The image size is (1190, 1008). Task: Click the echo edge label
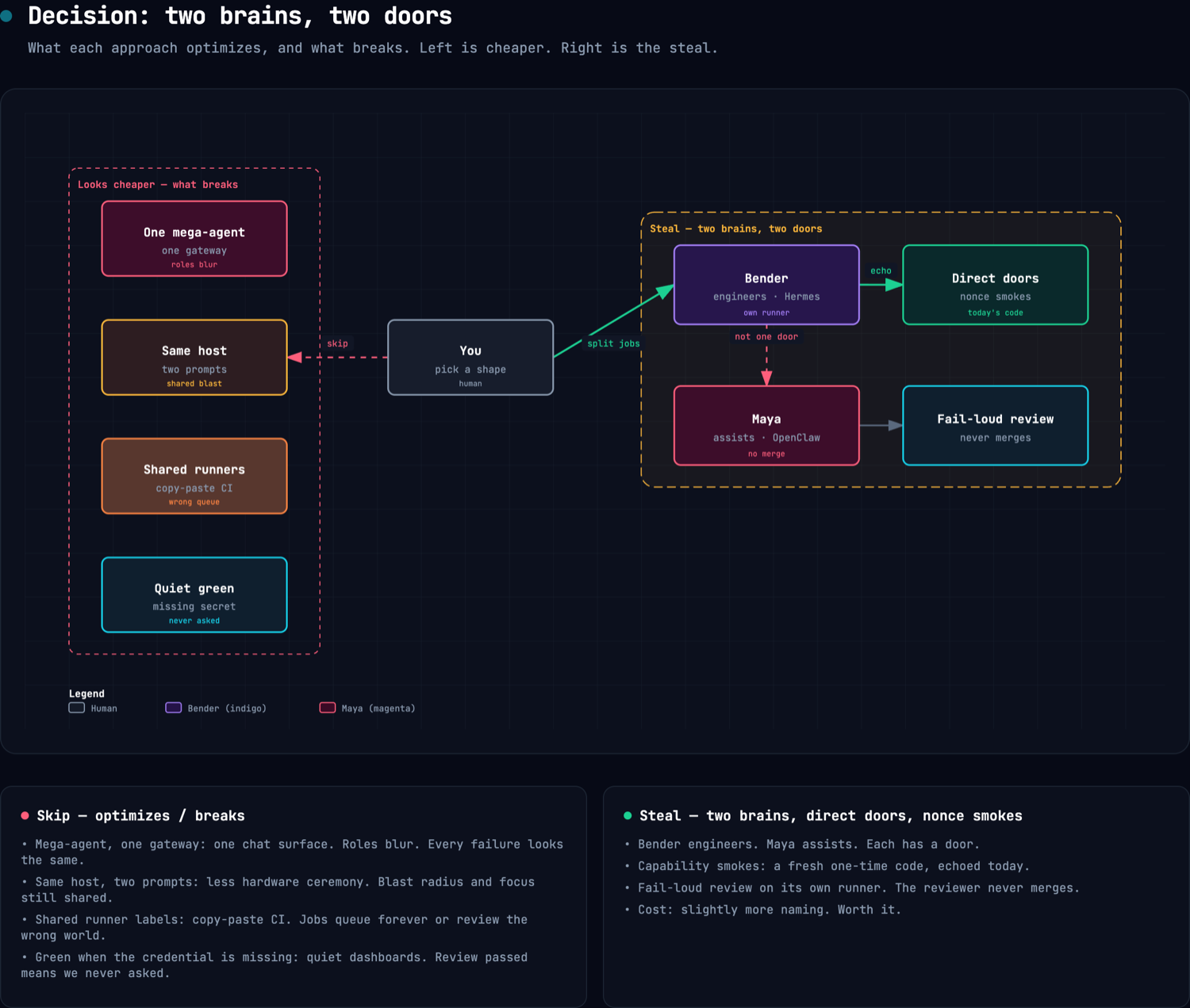pos(881,271)
